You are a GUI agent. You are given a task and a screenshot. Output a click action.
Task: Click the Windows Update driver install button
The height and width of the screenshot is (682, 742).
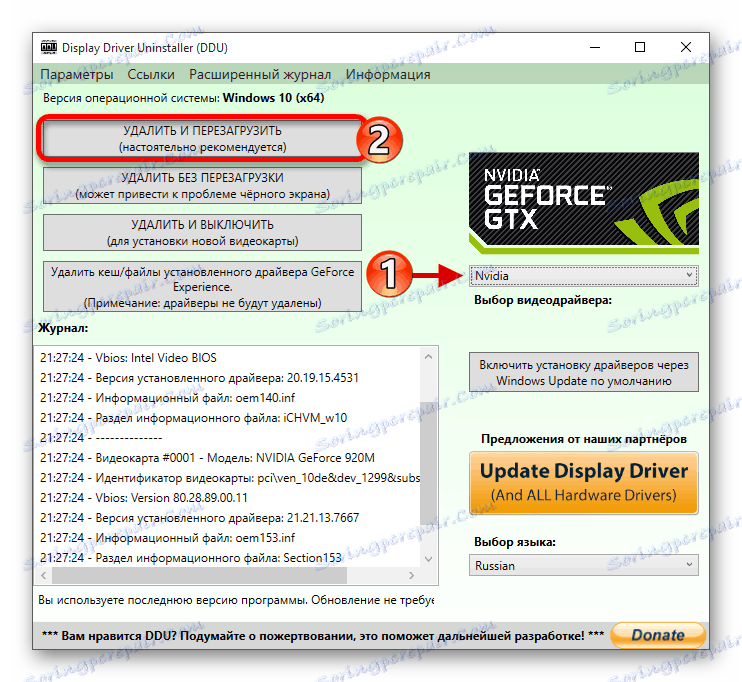click(583, 372)
